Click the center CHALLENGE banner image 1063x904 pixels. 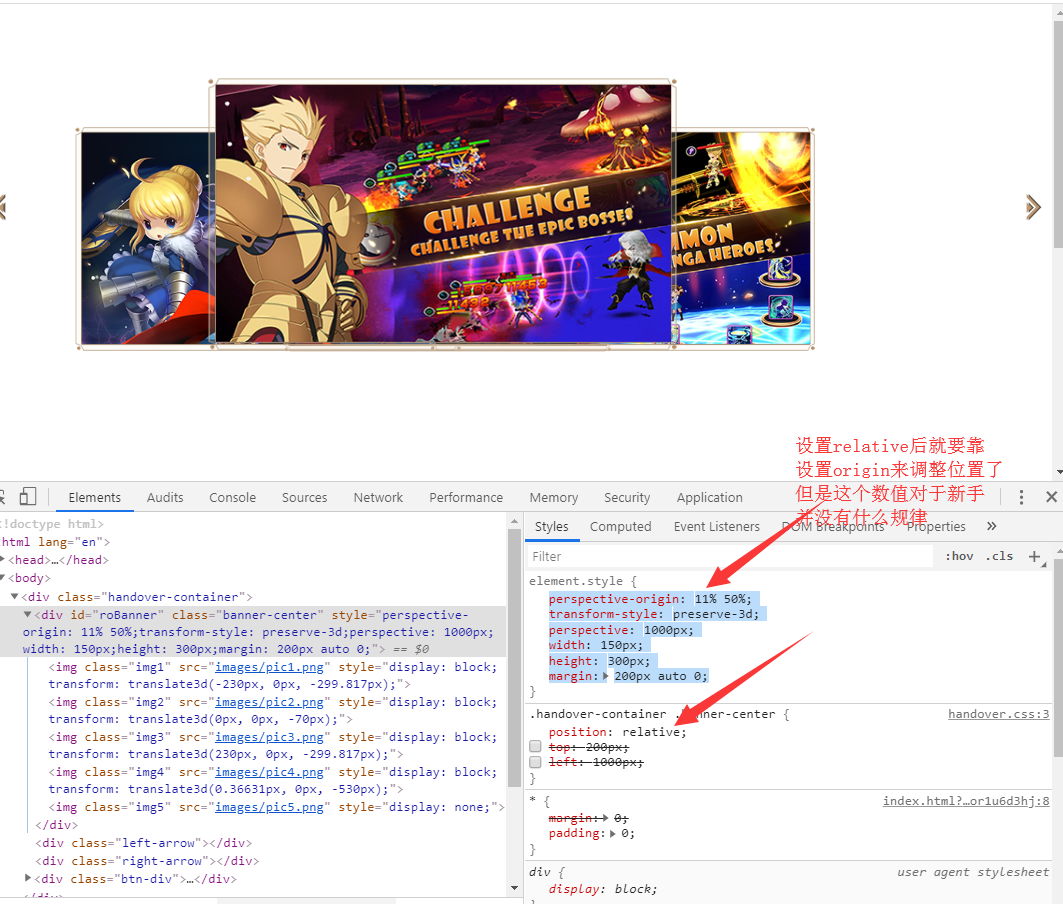[x=443, y=214]
